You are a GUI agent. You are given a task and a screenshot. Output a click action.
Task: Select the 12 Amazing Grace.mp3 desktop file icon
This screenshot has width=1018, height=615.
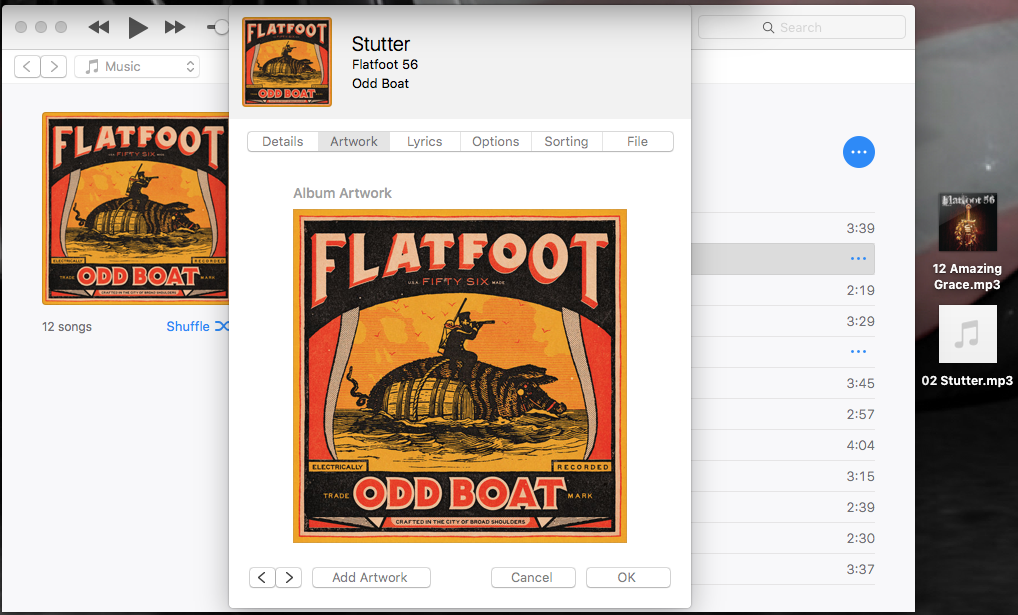click(967, 223)
